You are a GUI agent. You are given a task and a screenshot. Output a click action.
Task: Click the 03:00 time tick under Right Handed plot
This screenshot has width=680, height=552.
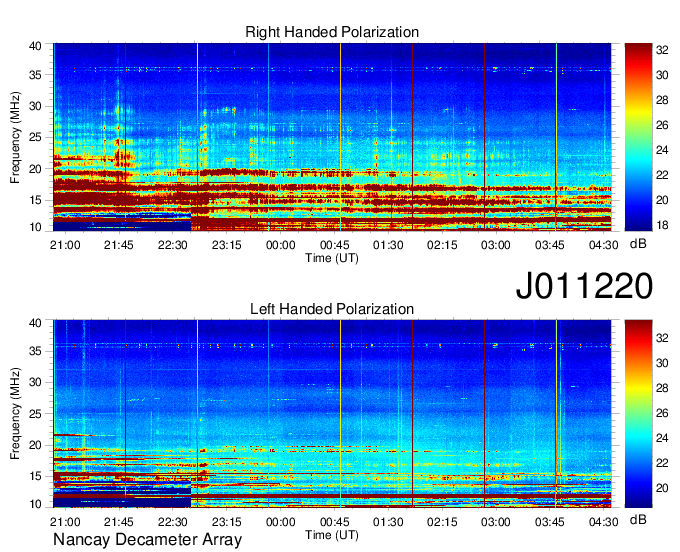(x=496, y=245)
